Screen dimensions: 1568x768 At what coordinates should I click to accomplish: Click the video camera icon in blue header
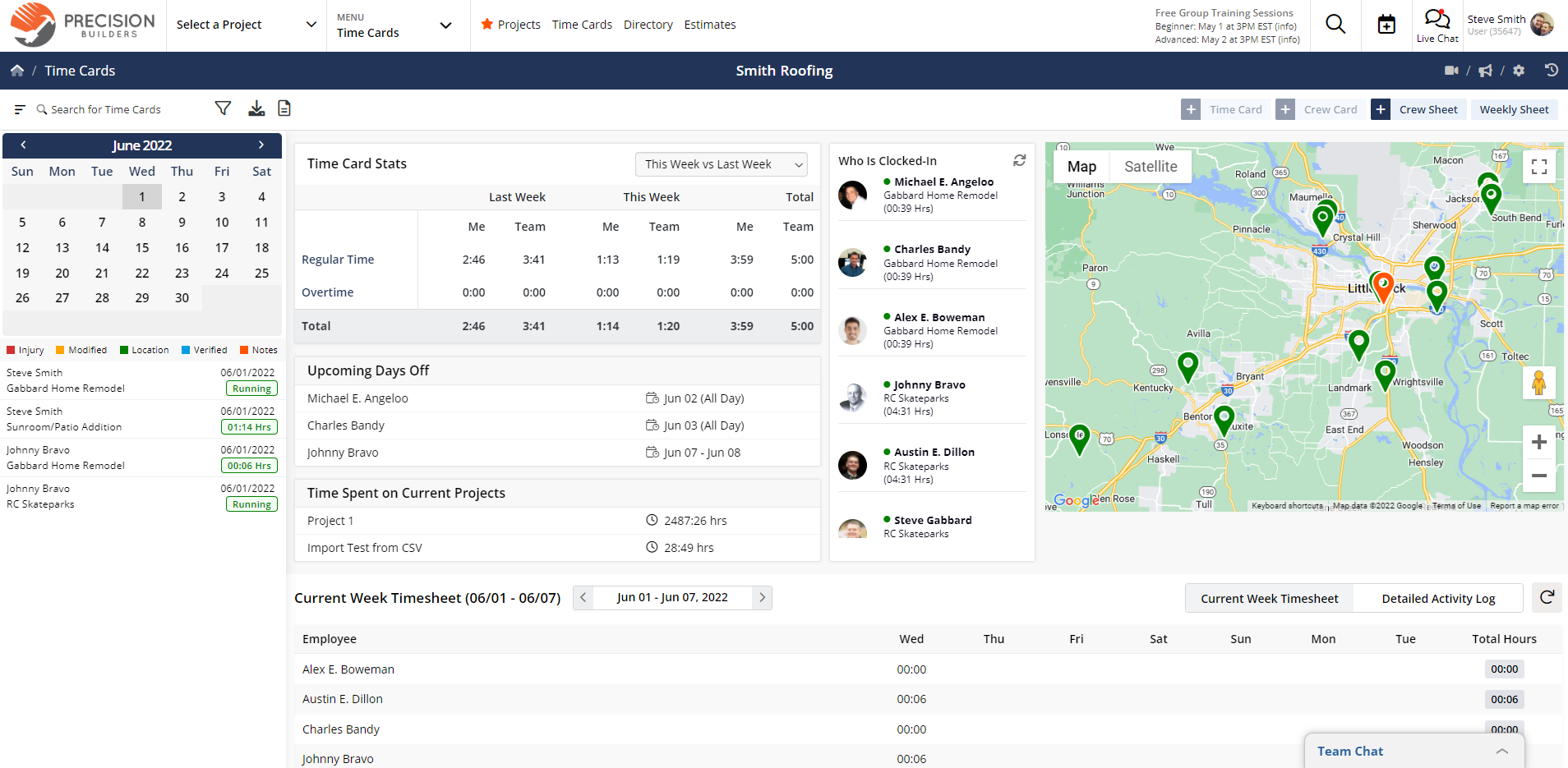pos(1451,71)
